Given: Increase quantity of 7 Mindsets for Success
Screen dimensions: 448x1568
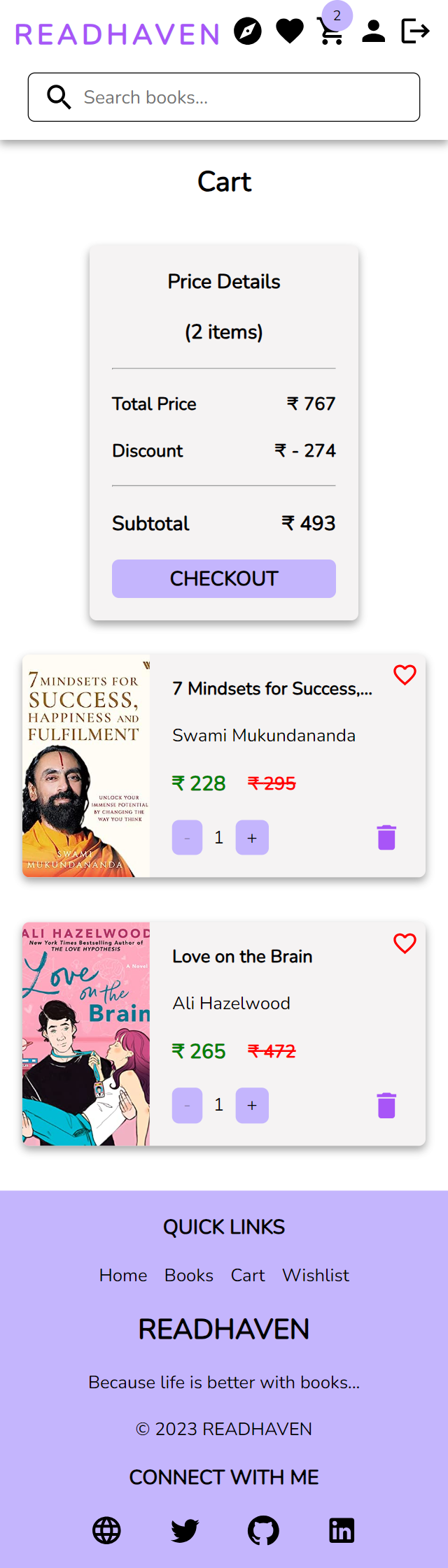Looking at the screenshot, I should [252, 836].
